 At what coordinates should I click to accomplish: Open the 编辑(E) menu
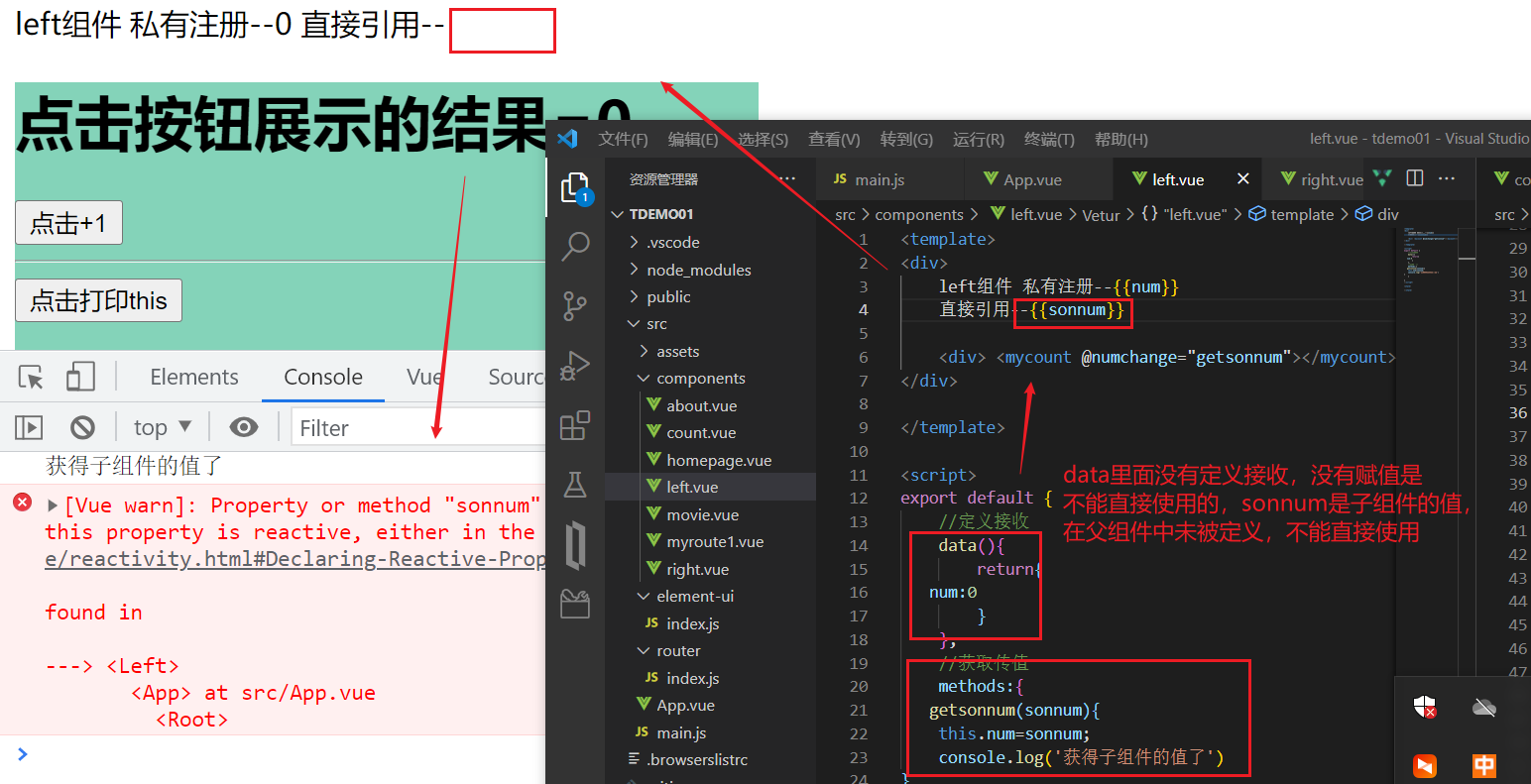click(x=693, y=139)
